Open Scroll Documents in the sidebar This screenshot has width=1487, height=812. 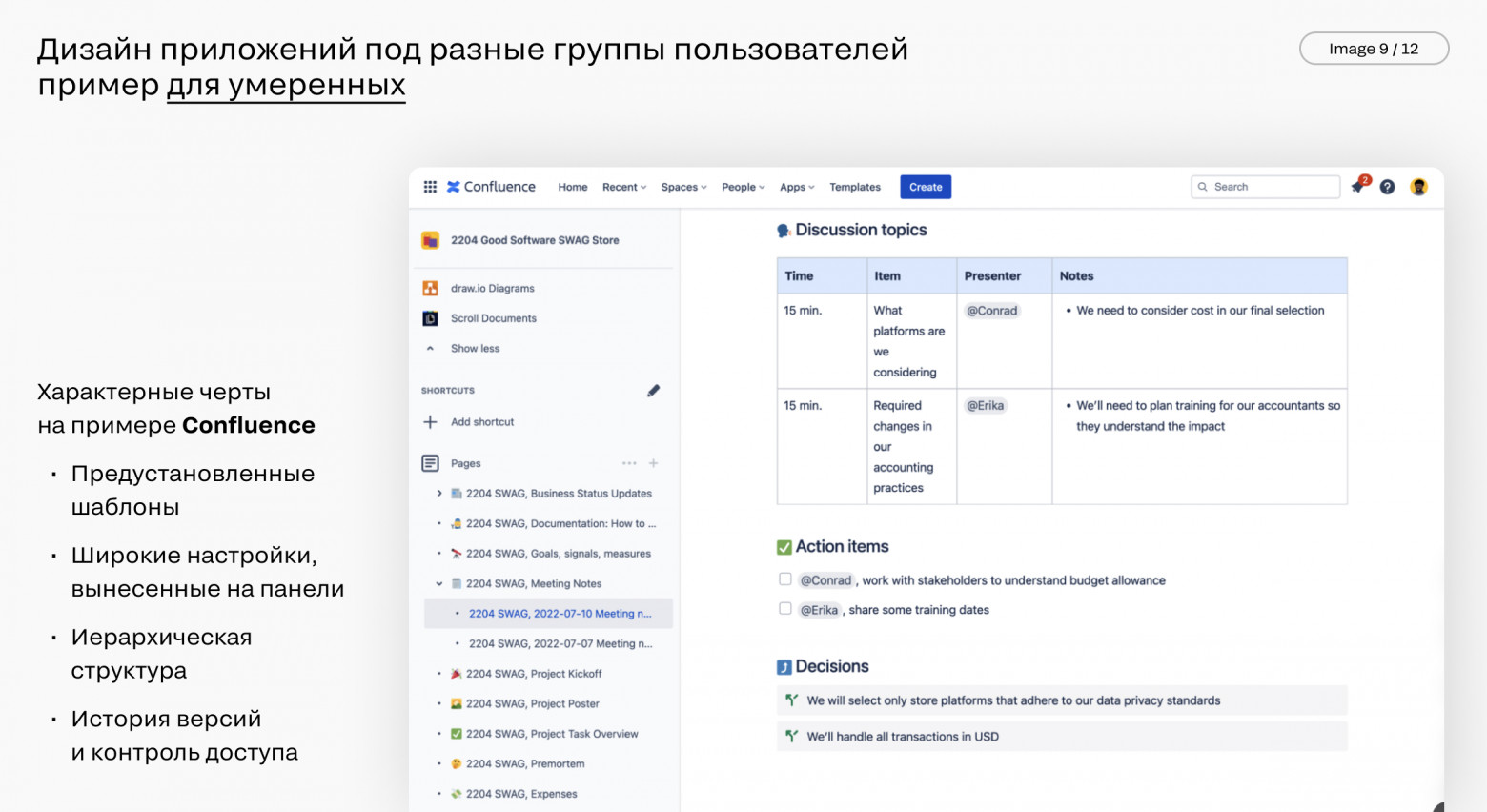tap(493, 317)
